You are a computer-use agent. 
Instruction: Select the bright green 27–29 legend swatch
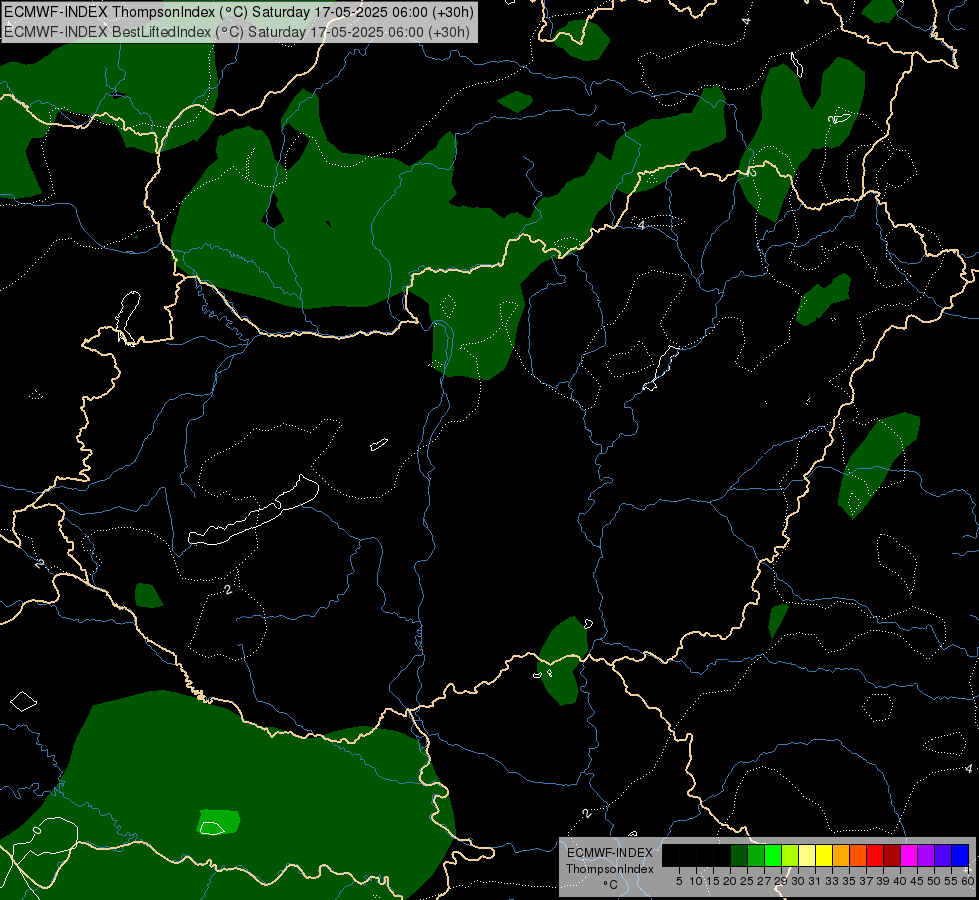pyautogui.click(x=773, y=855)
